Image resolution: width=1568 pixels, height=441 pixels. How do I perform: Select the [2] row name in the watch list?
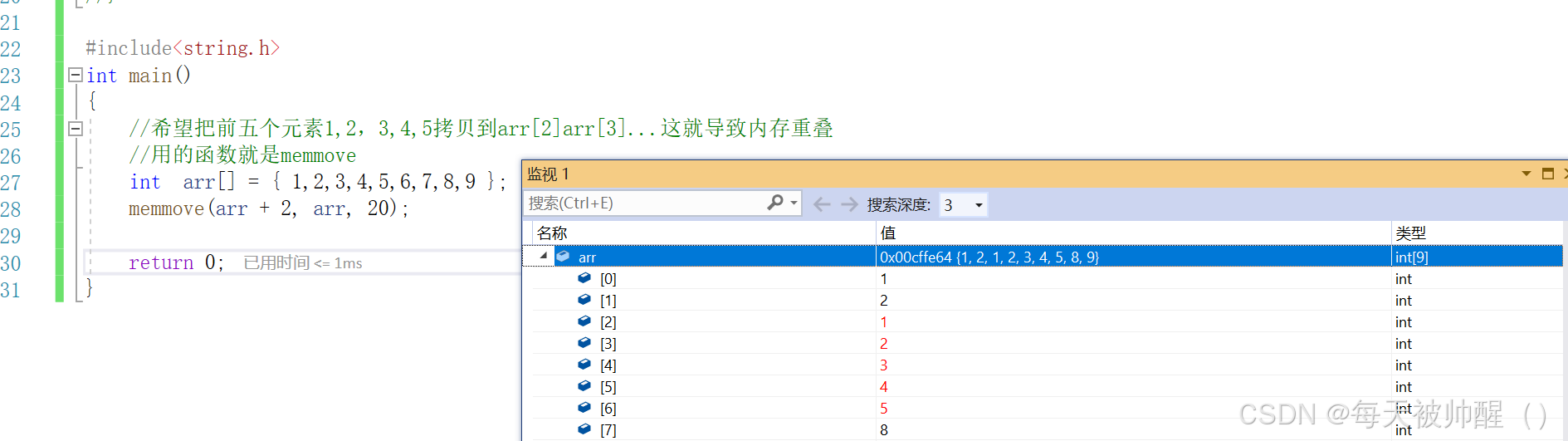tap(608, 322)
